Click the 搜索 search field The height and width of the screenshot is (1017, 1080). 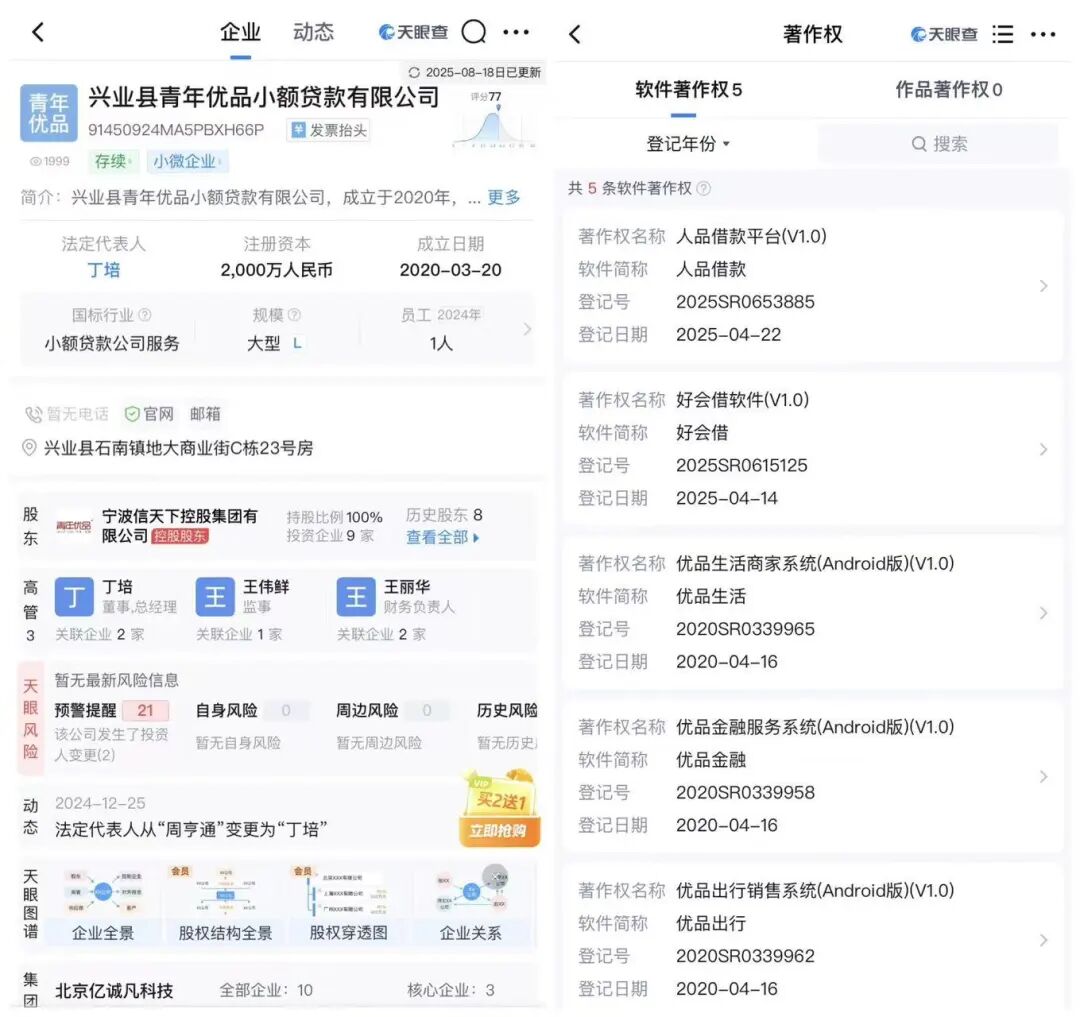938,143
